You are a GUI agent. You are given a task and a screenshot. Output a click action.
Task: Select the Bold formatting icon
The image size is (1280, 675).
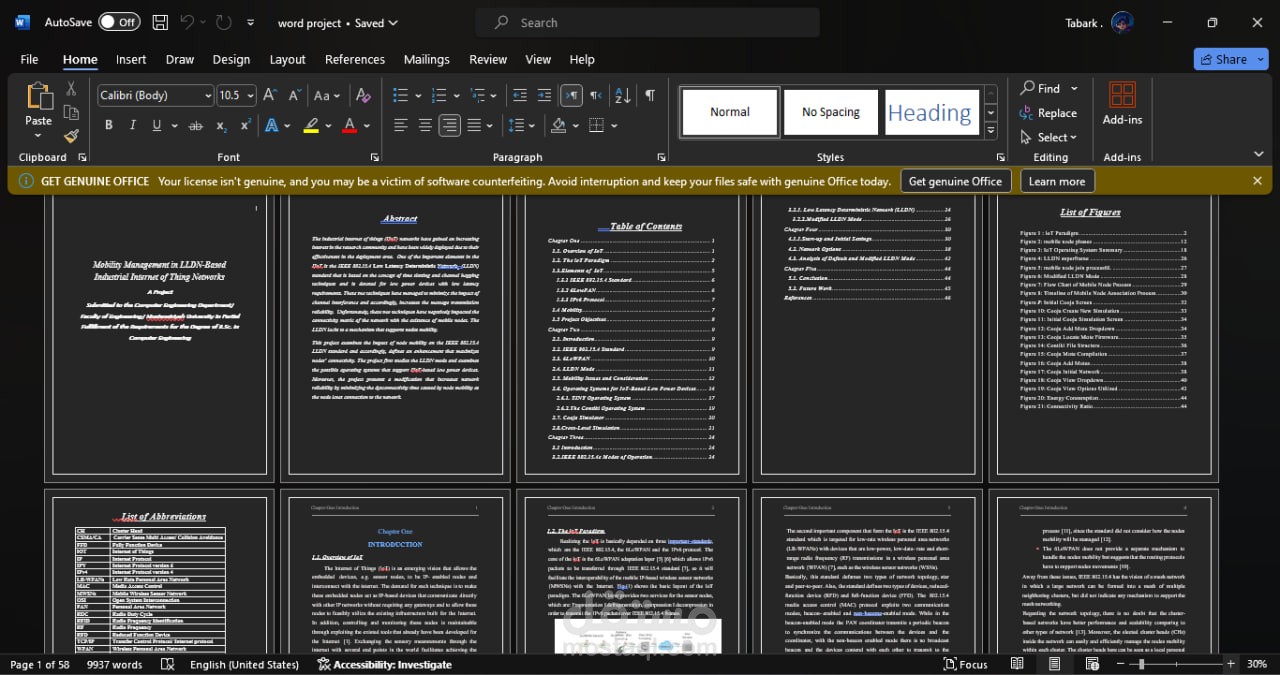coord(108,125)
